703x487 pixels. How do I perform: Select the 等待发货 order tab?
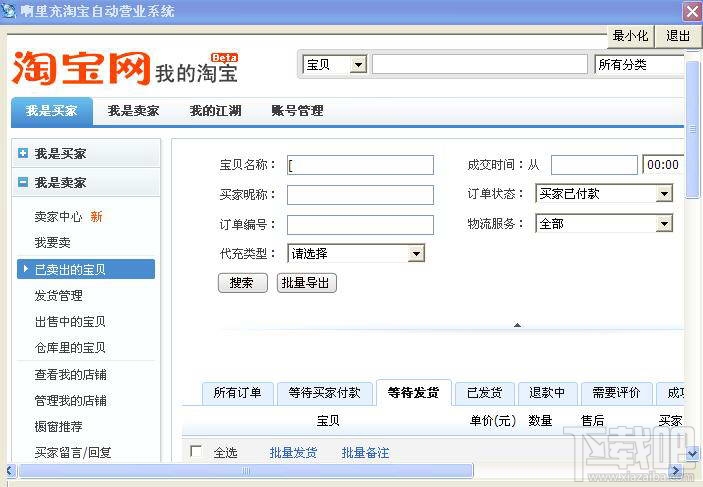coord(413,393)
